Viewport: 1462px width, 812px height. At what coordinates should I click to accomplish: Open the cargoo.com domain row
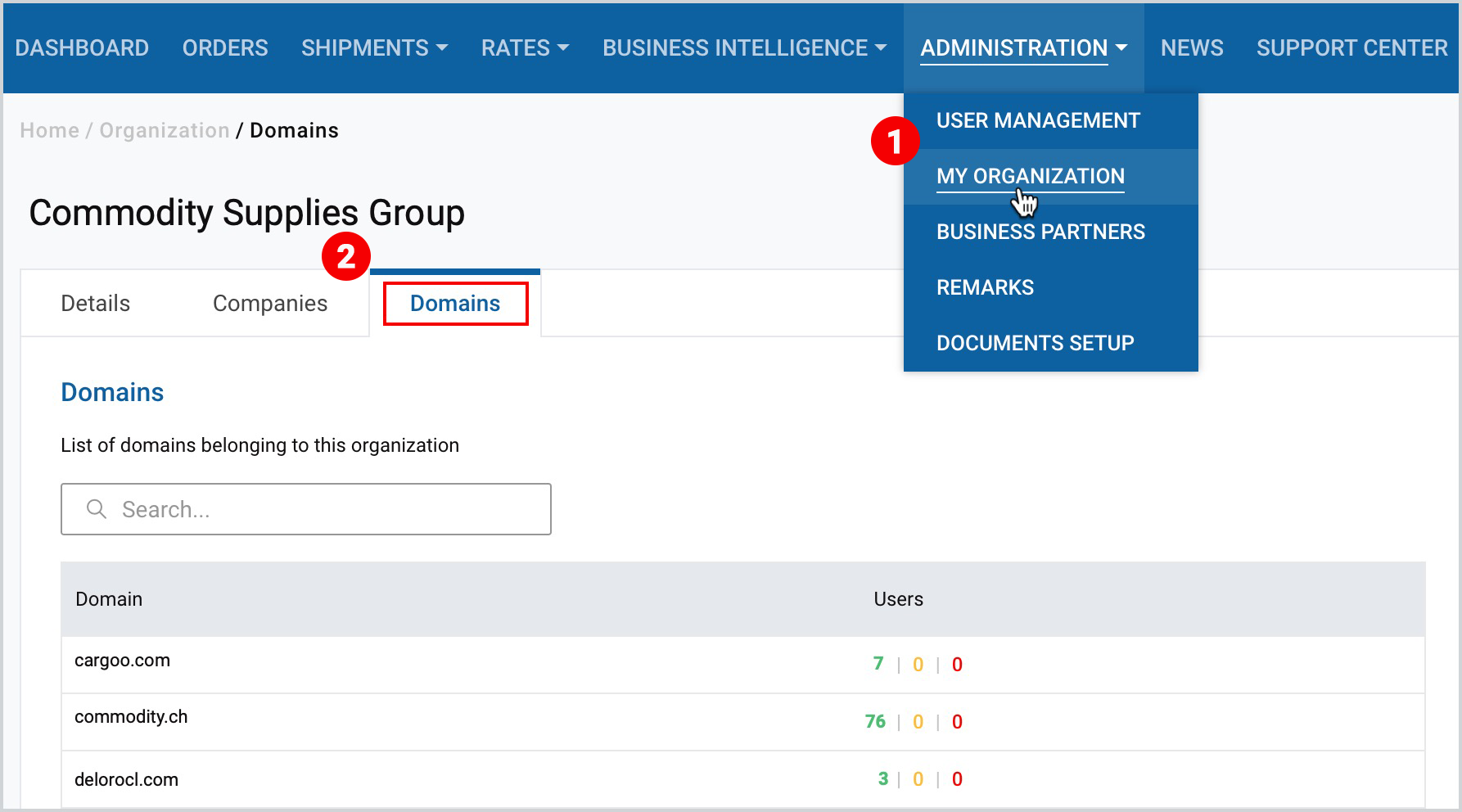tap(742, 665)
